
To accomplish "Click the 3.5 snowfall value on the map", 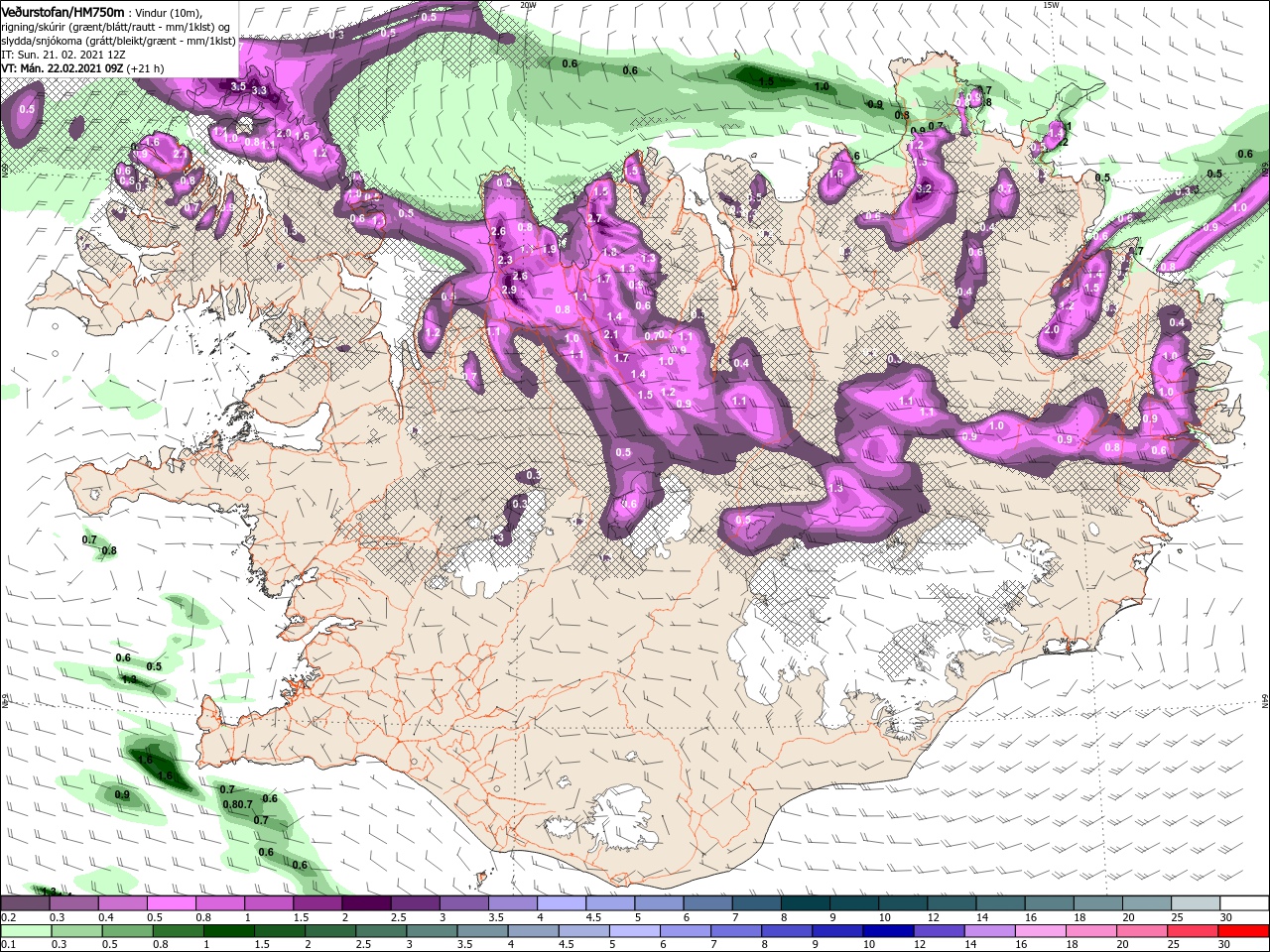I will (x=238, y=86).
